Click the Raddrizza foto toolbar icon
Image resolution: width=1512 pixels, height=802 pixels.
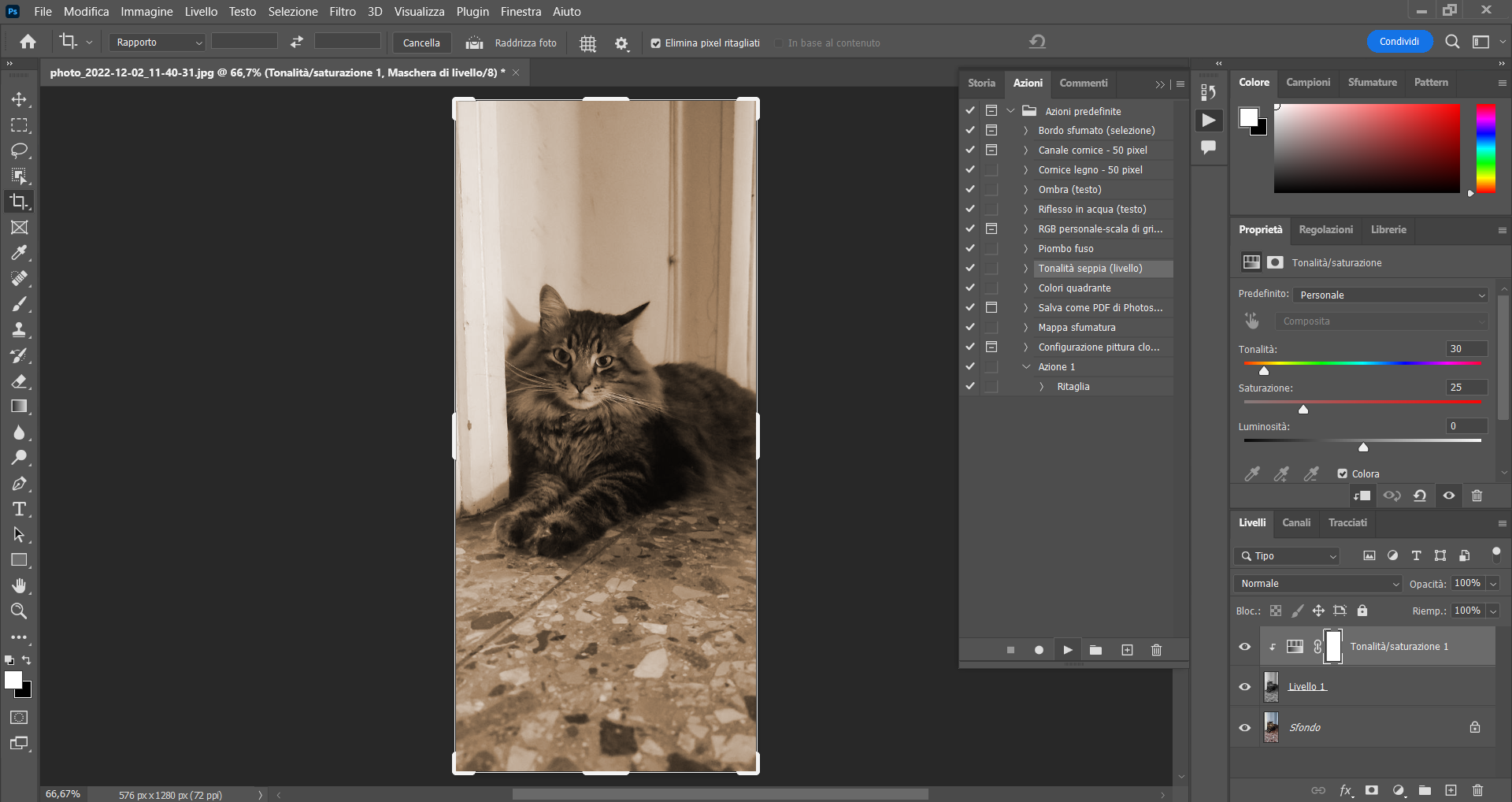click(473, 43)
